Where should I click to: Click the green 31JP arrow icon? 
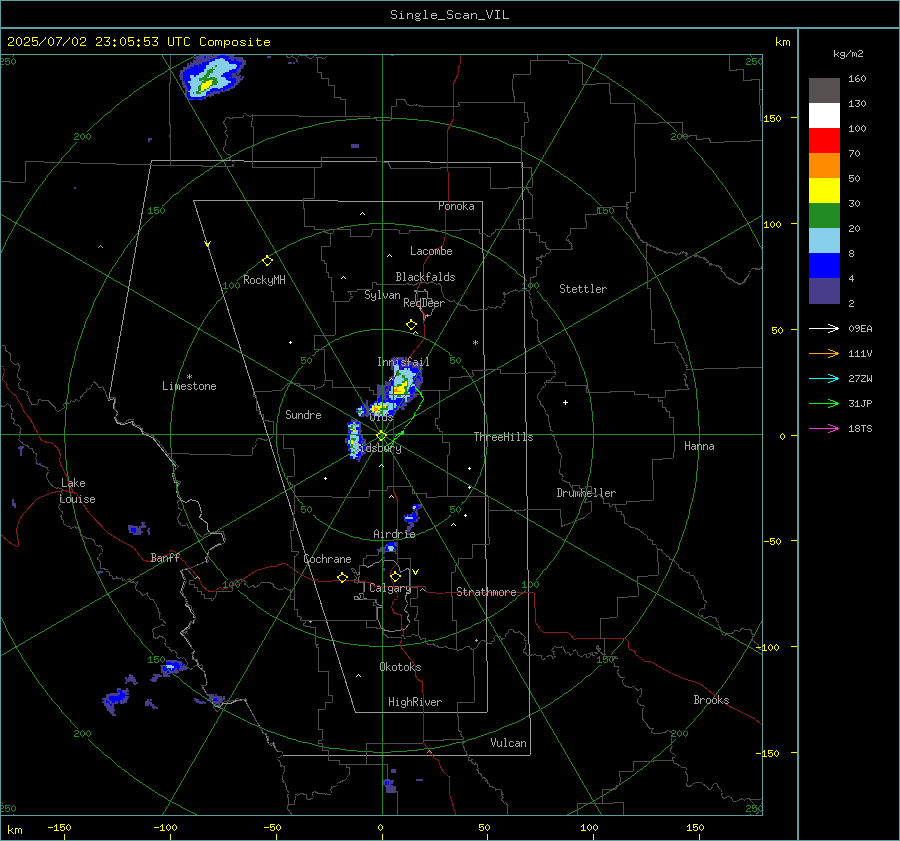[x=824, y=404]
